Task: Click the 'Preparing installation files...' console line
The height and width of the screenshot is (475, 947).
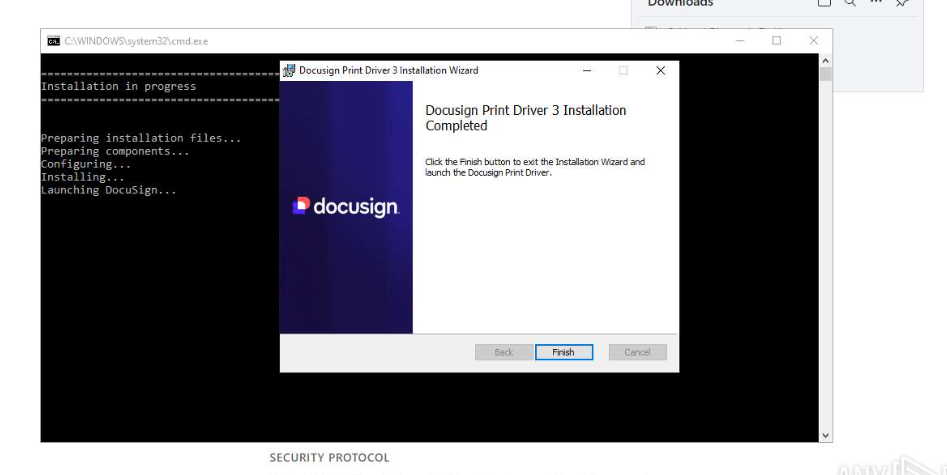Action: pyautogui.click(x=141, y=138)
